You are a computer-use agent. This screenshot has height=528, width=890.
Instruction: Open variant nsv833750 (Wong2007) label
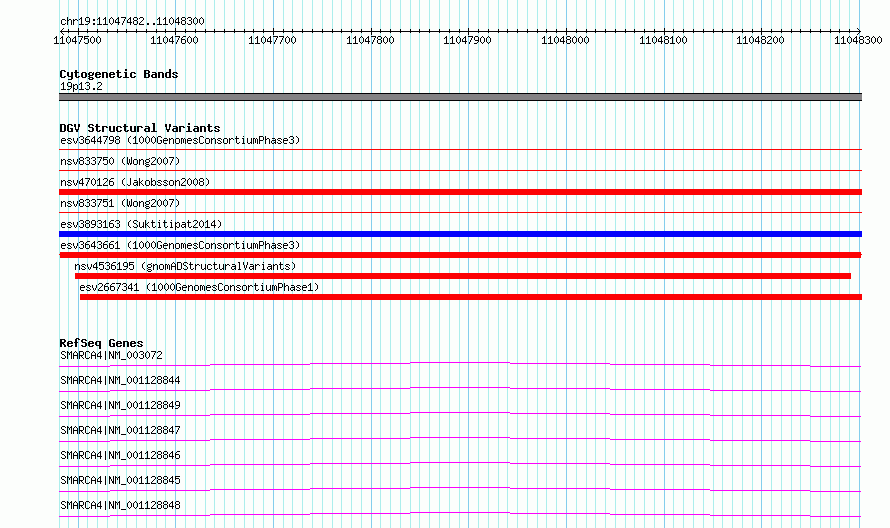pos(120,161)
